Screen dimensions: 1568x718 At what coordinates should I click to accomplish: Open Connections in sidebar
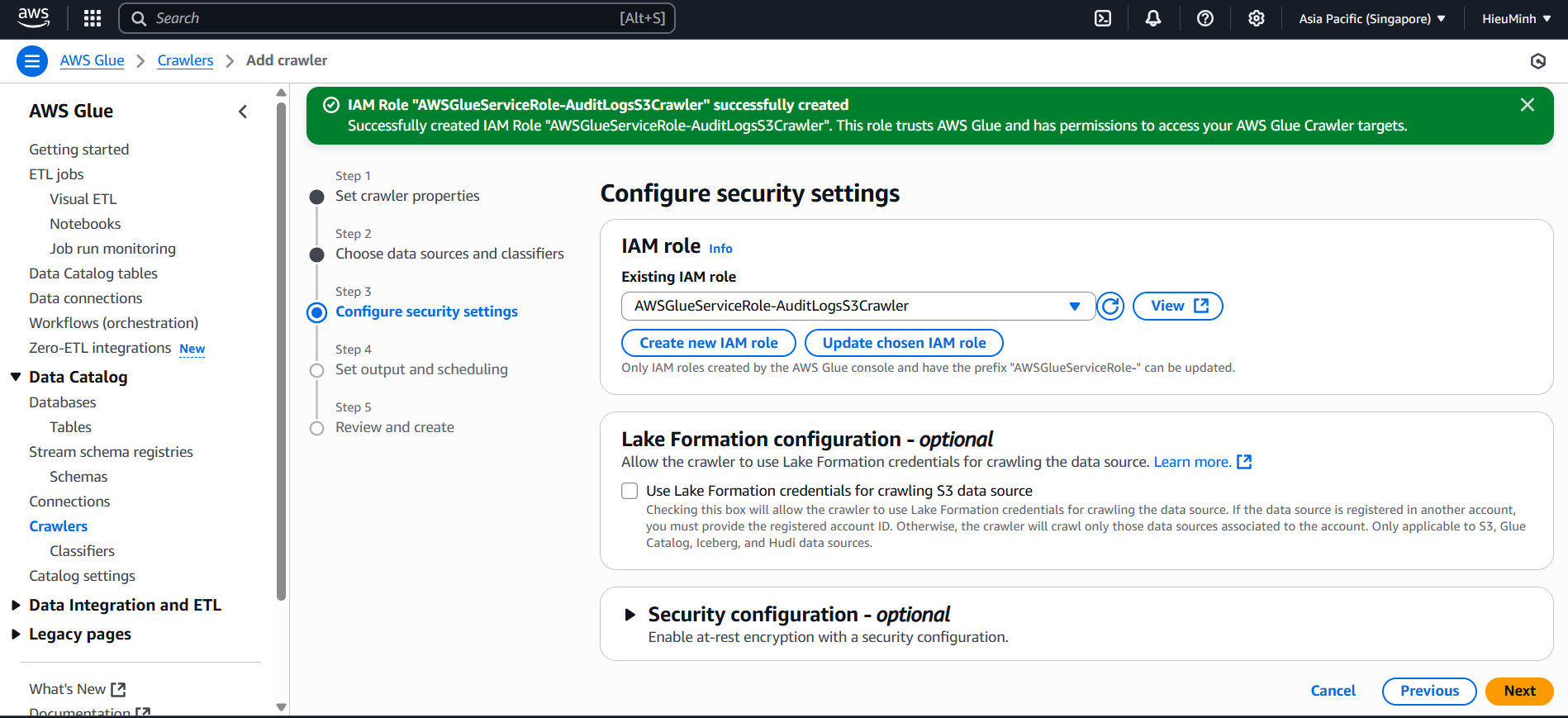click(x=69, y=502)
